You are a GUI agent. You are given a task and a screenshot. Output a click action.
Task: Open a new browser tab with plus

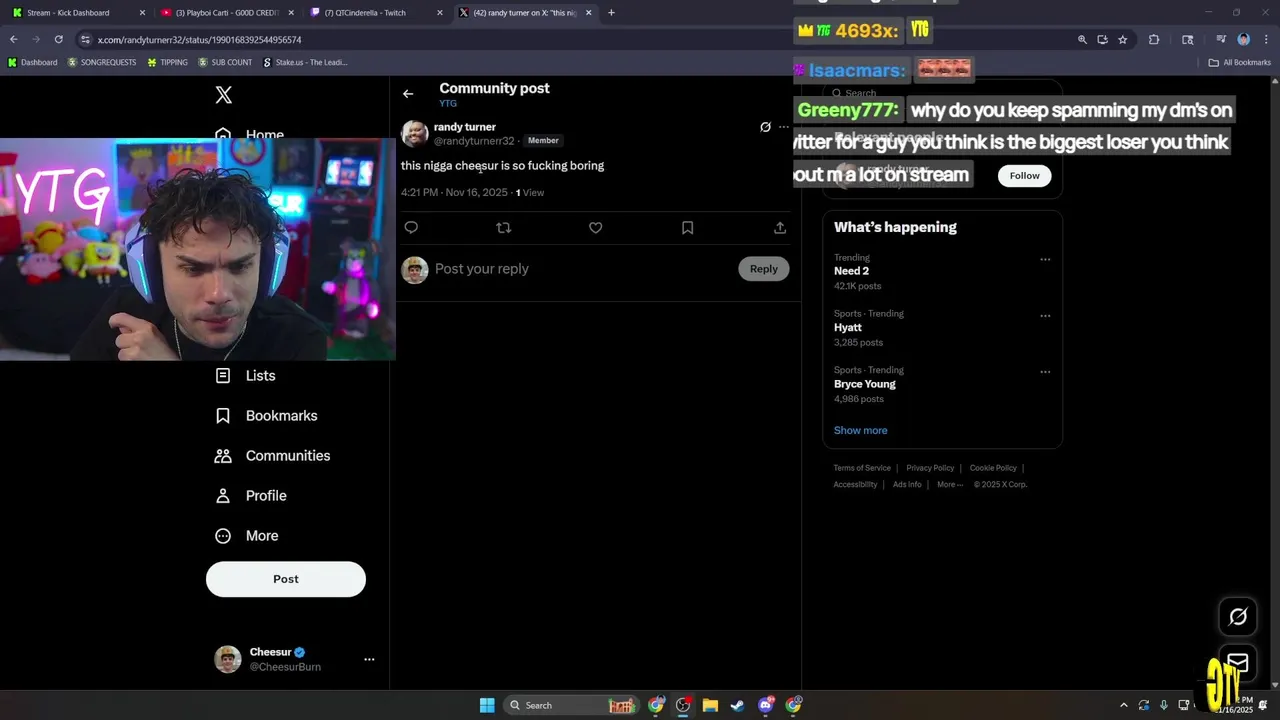pyautogui.click(x=611, y=13)
